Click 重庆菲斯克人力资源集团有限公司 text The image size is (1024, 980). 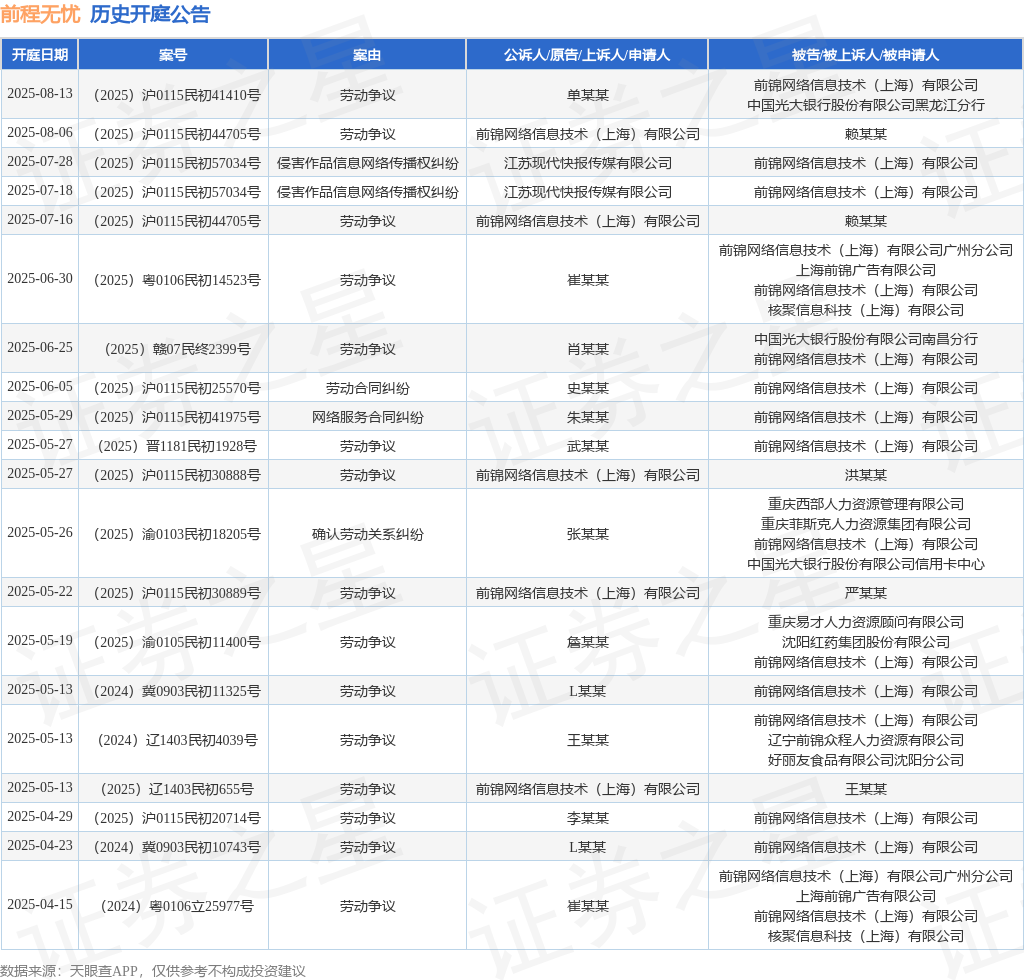tap(866, 524)
